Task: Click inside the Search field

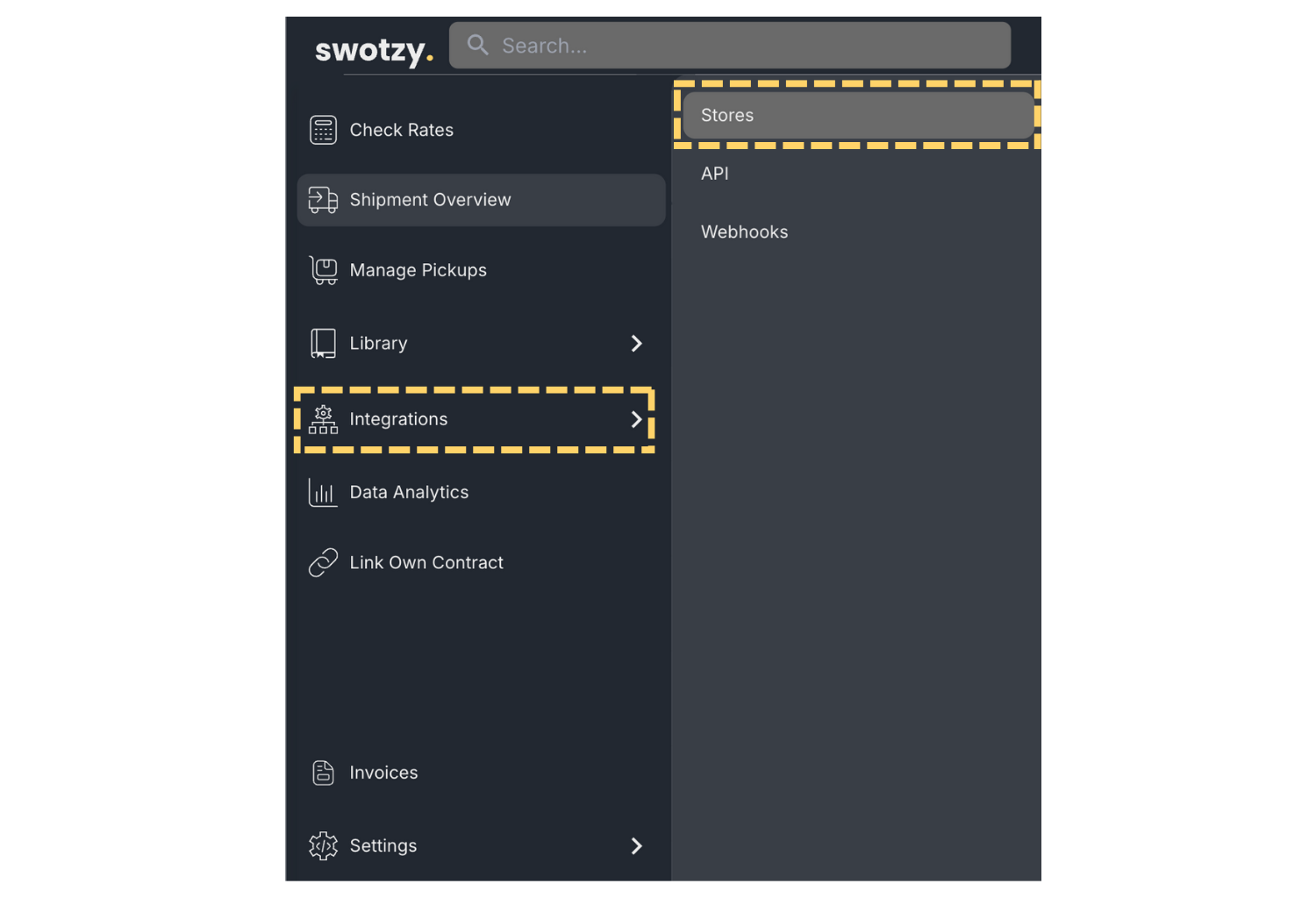Action: coord(728,45)
